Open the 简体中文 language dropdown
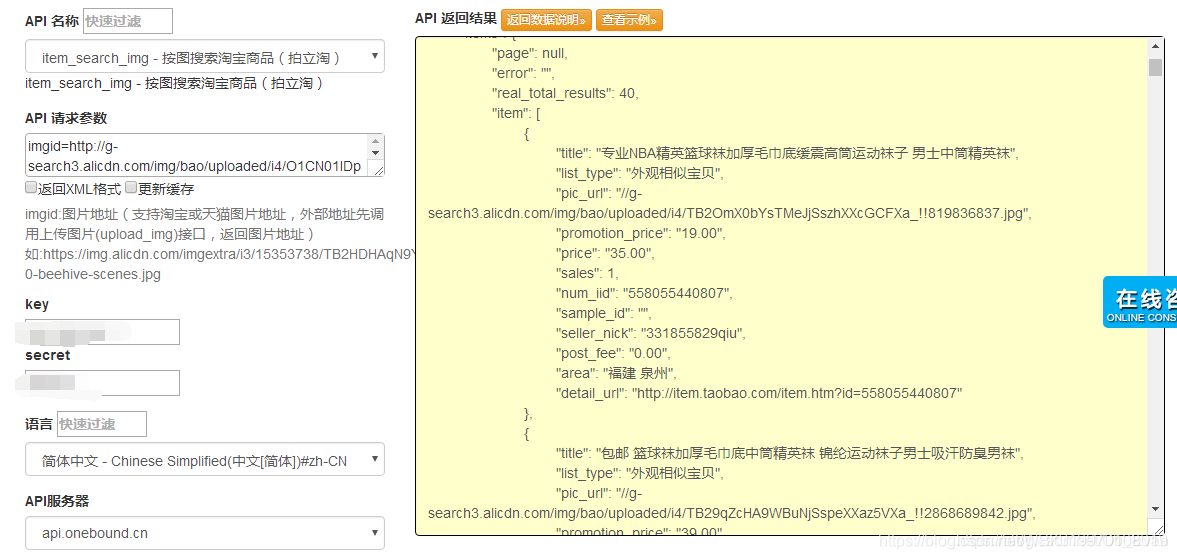1177x559 pixels. [205, 460]
